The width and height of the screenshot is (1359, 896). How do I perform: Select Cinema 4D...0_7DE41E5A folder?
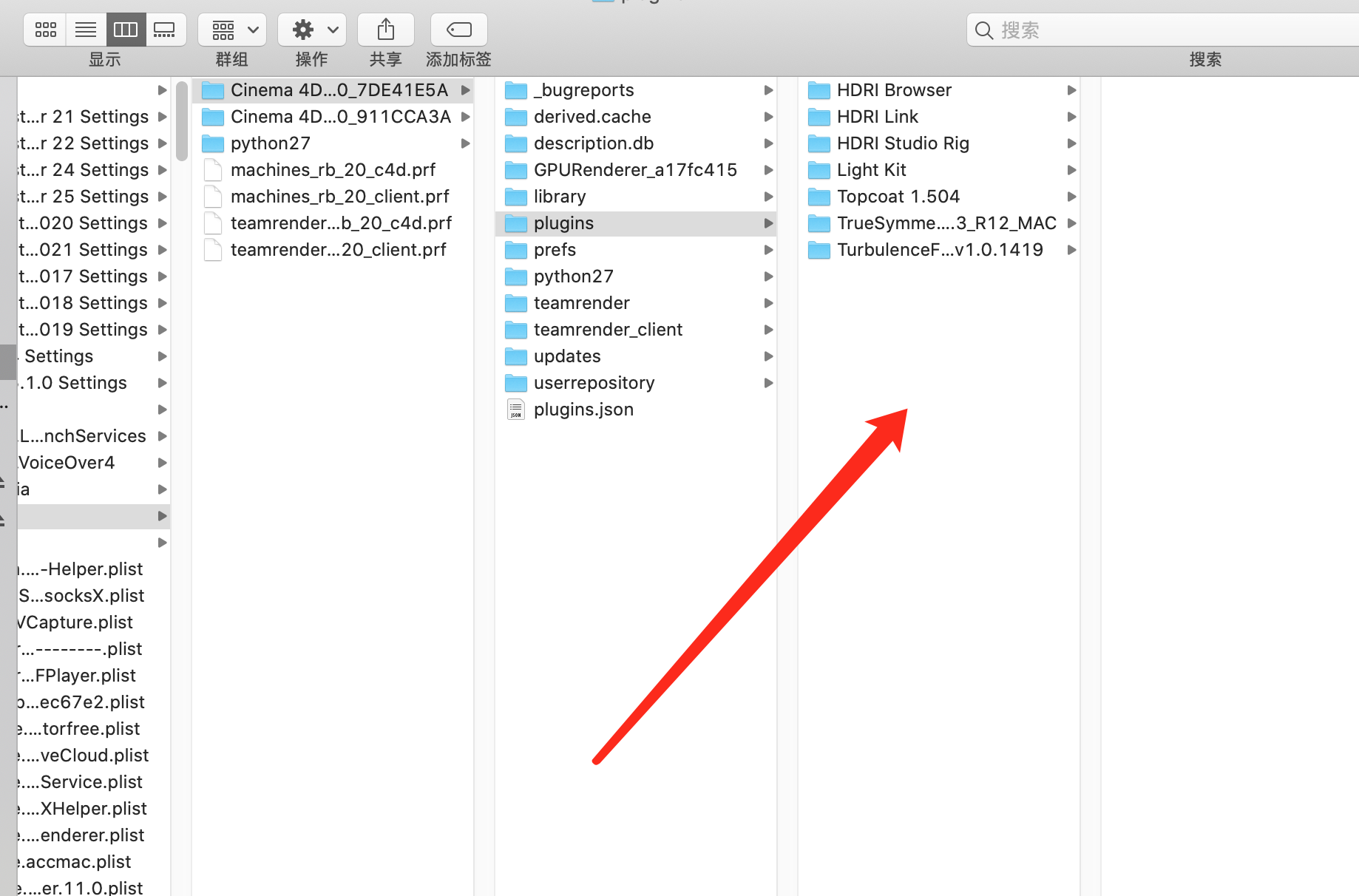(x=333, y=90)
